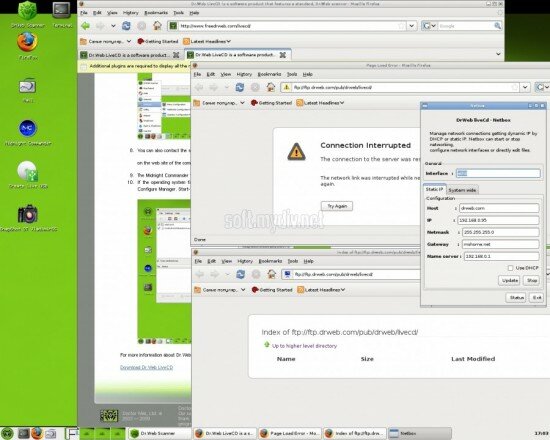Go Home in the main Firefox window
The width and height of the screenshot is (550, 440).
point(157,26)
